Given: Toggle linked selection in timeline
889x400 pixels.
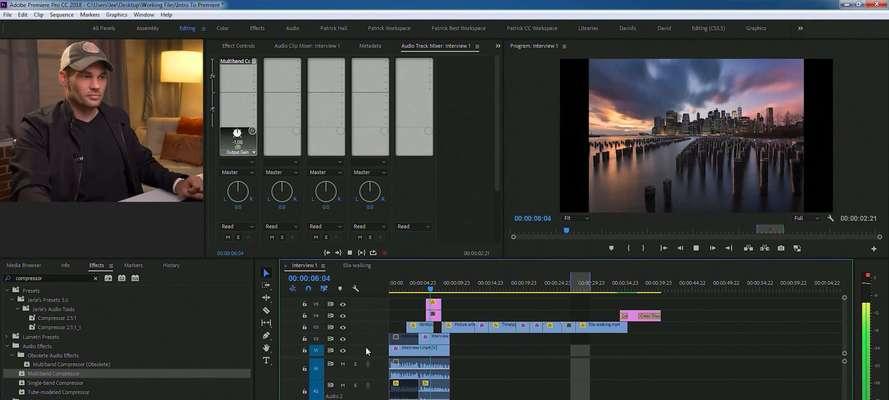Looking at the screenshot, I should tap(324, 288).
